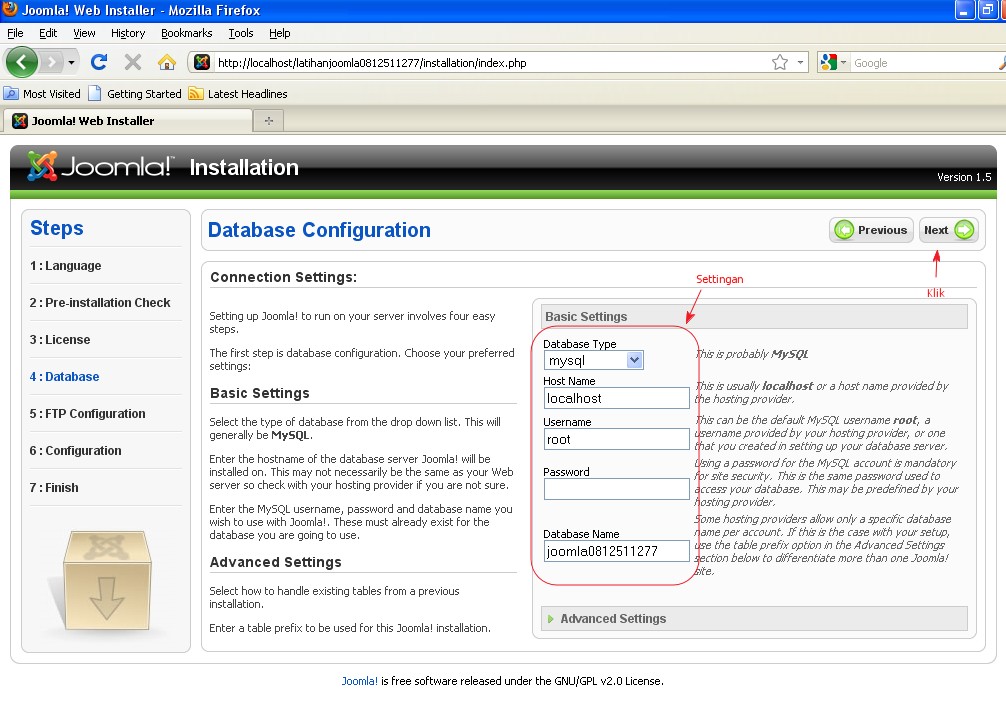Image resolution: width=1006 pixels, height=703 pixels.
Task: Open the Help menu
Action: coord(280,33)
